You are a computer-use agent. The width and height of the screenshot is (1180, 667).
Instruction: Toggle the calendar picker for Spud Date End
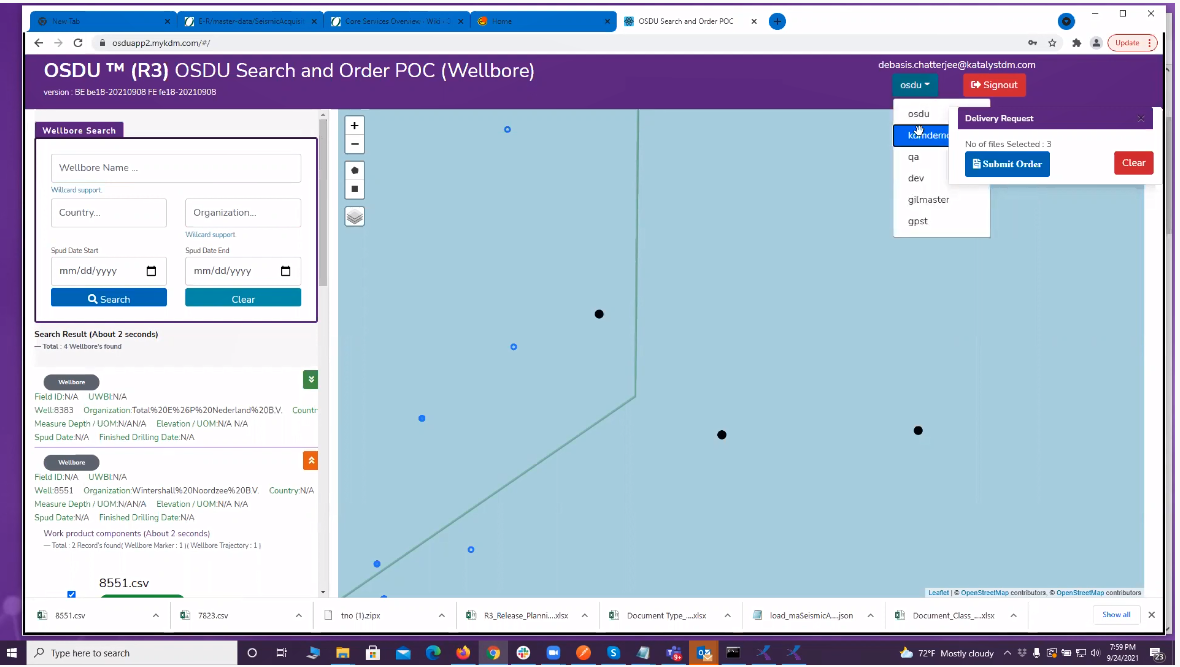[x=287, y=270]
